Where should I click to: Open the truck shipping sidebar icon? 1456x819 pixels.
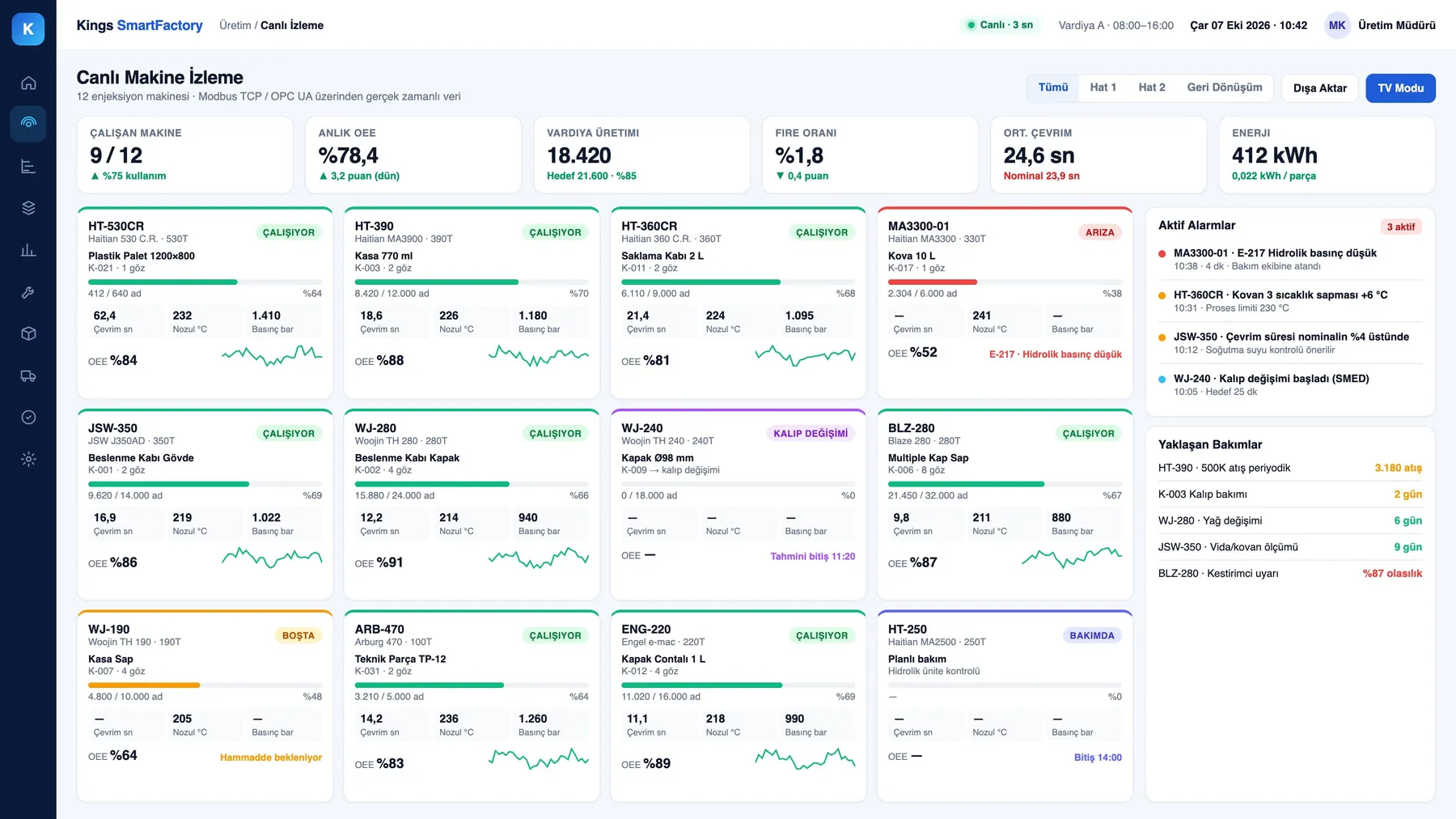28,376
